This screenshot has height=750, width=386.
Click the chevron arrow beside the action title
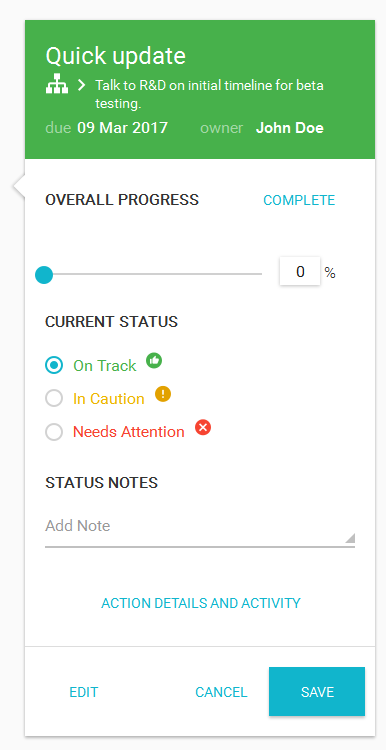click(x=82, y=85)
